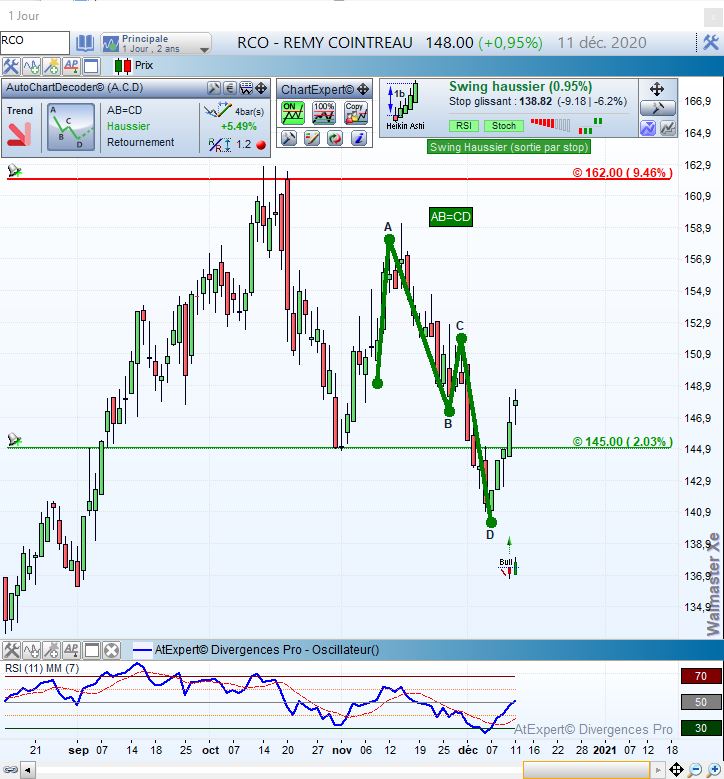Toggle ChartExpert ON button
724x779 pixels.
tap(293, 113)
